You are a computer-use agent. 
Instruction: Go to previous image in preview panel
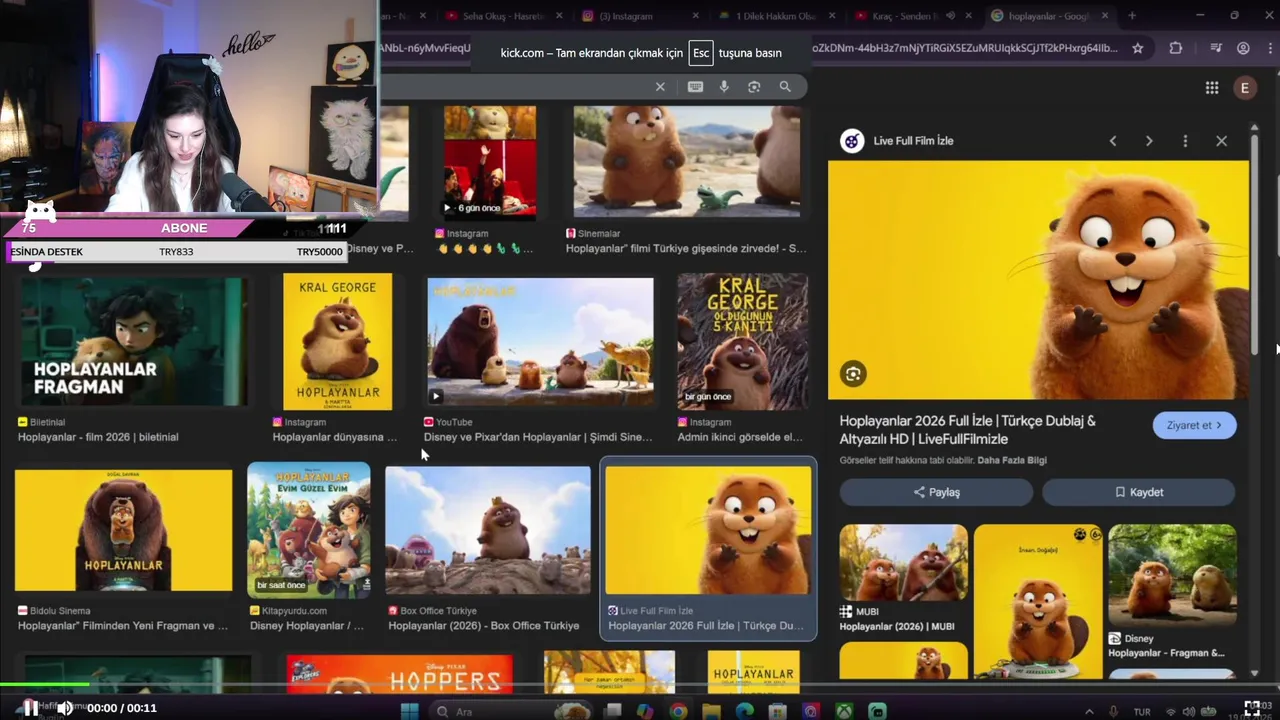[x=1113, y=141]
